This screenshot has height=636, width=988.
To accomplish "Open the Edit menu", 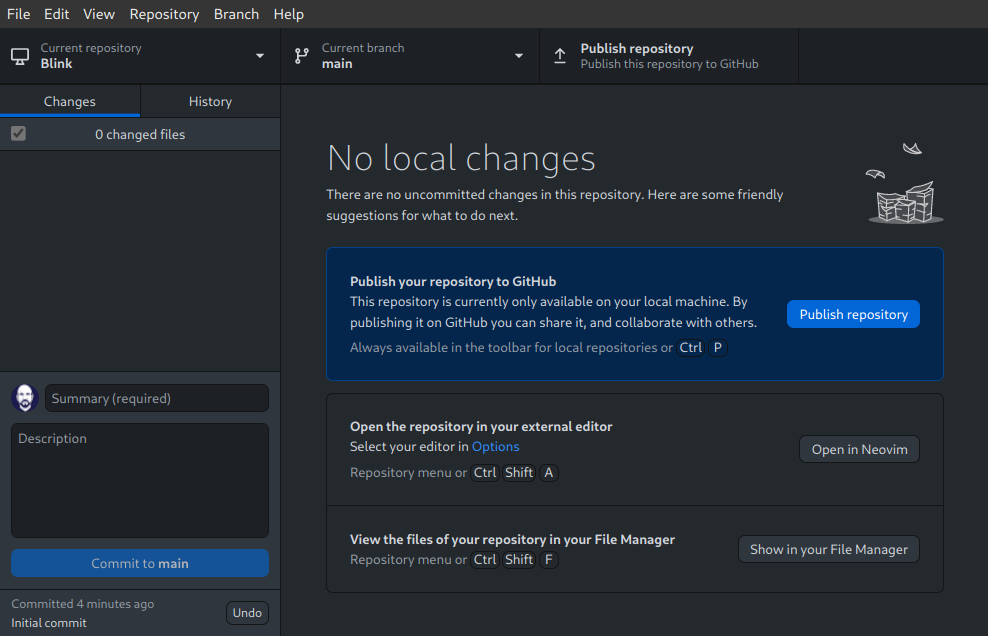I will point(56,14).
